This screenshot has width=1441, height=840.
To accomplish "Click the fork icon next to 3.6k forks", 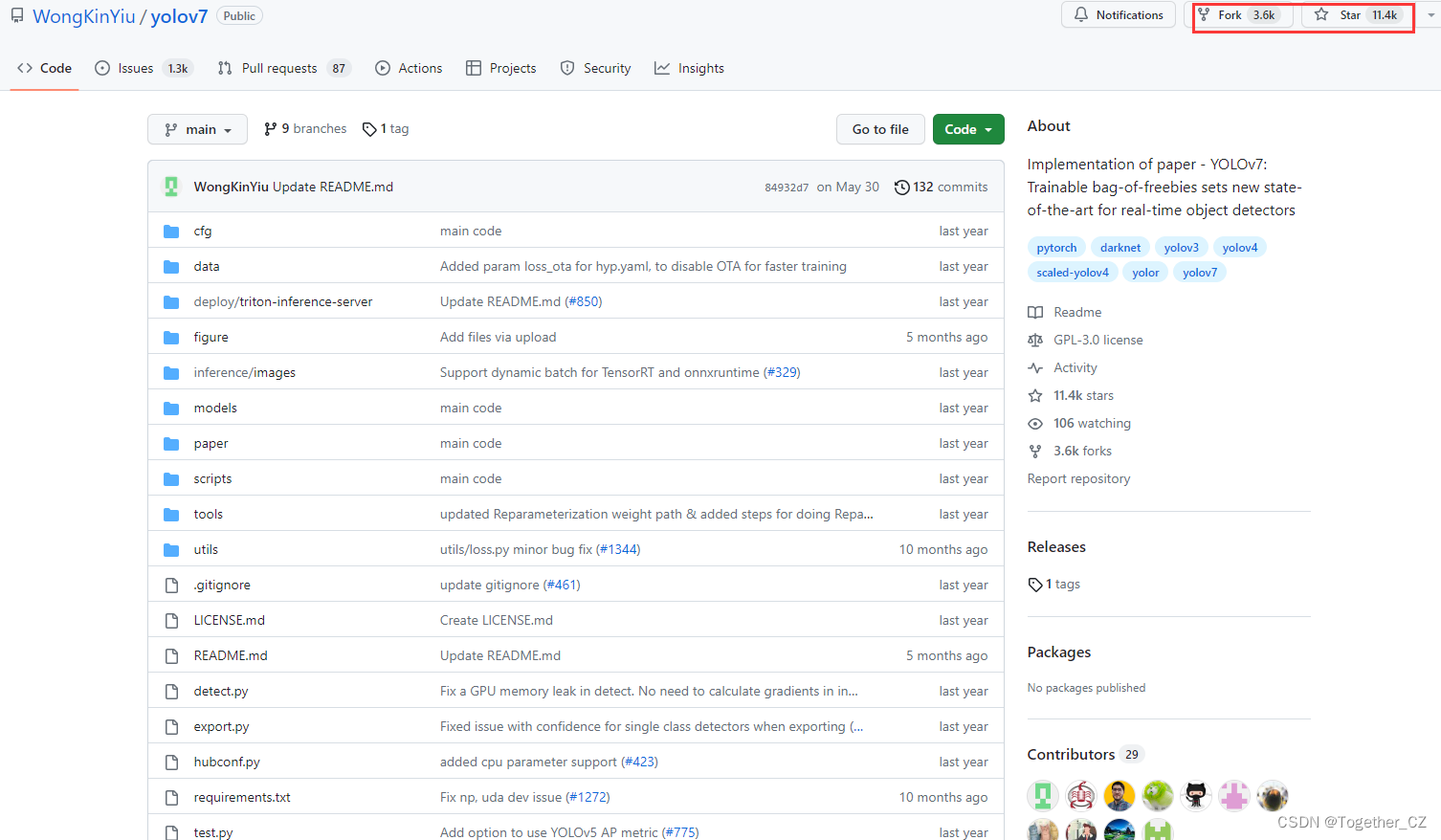I will pos(1035,451).
